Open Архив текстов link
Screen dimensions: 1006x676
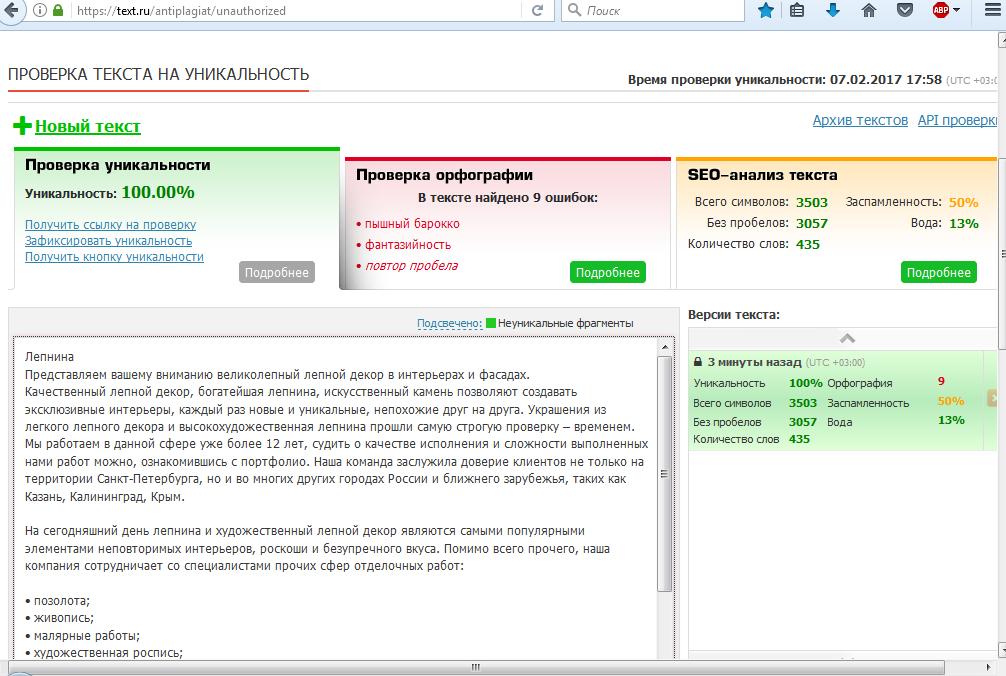click(x=860, y=120)
